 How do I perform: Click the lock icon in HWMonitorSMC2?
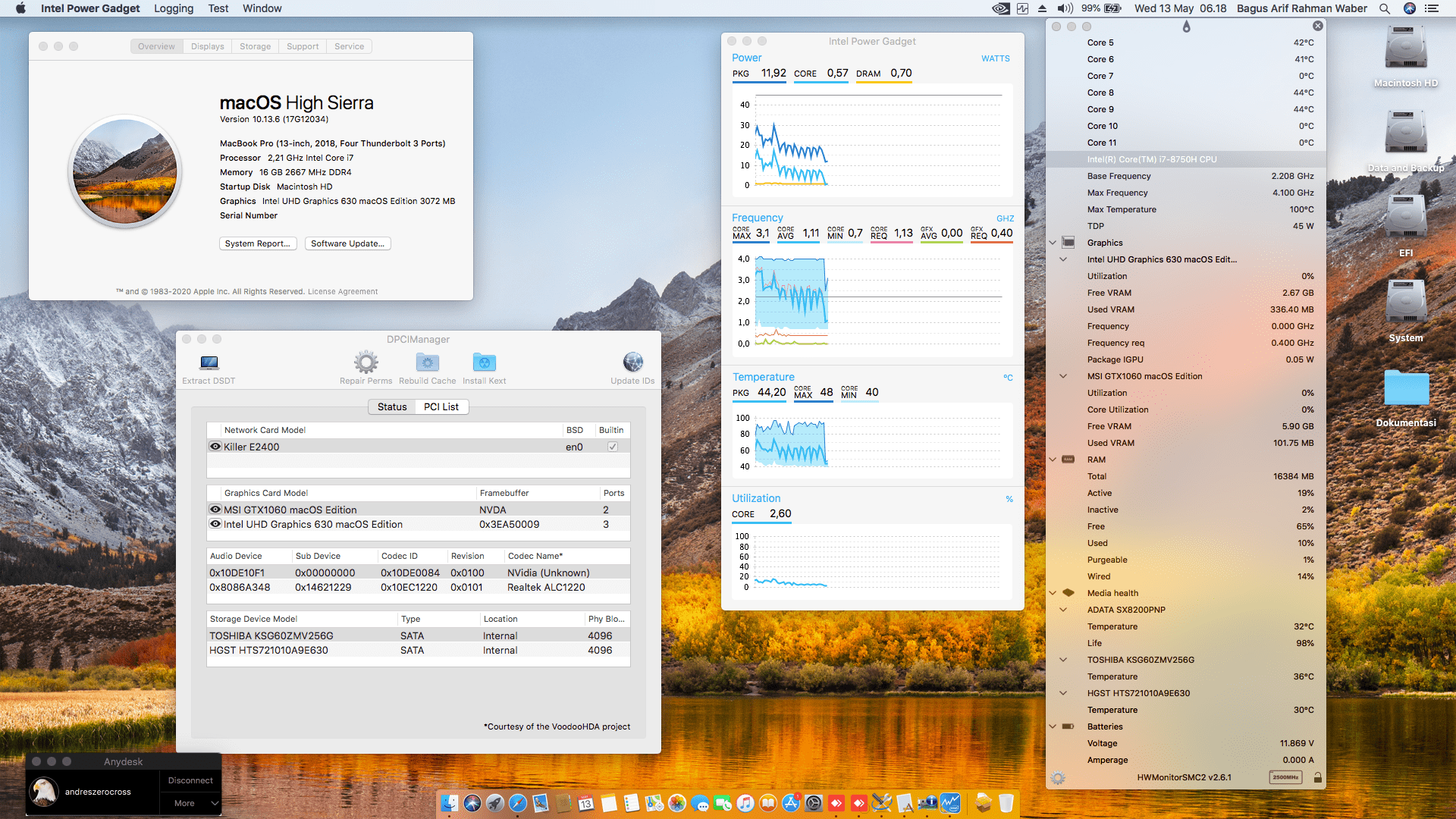[x=1318, y=778]
